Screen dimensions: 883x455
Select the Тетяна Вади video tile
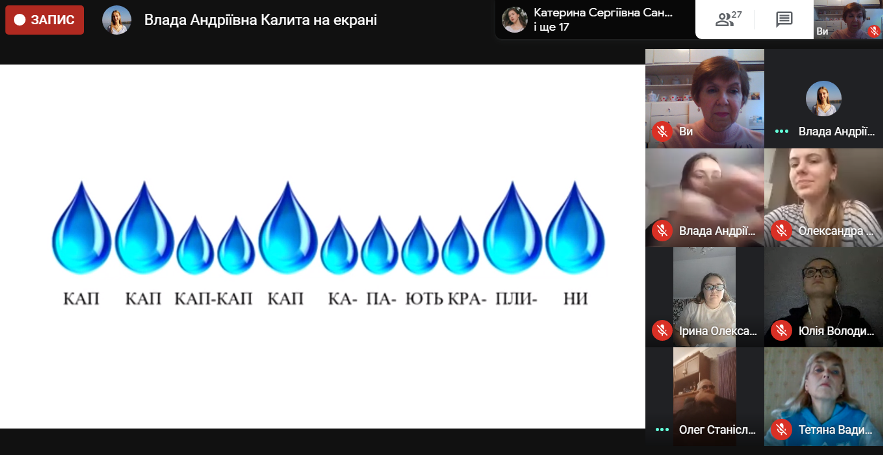tap(823, 396)
